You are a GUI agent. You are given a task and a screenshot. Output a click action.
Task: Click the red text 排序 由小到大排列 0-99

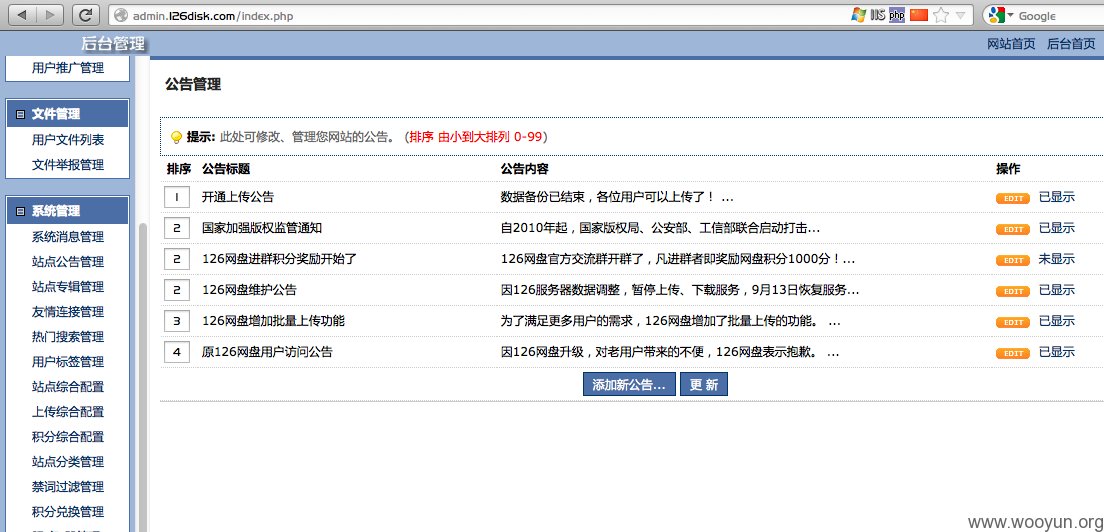coord(476,137)
